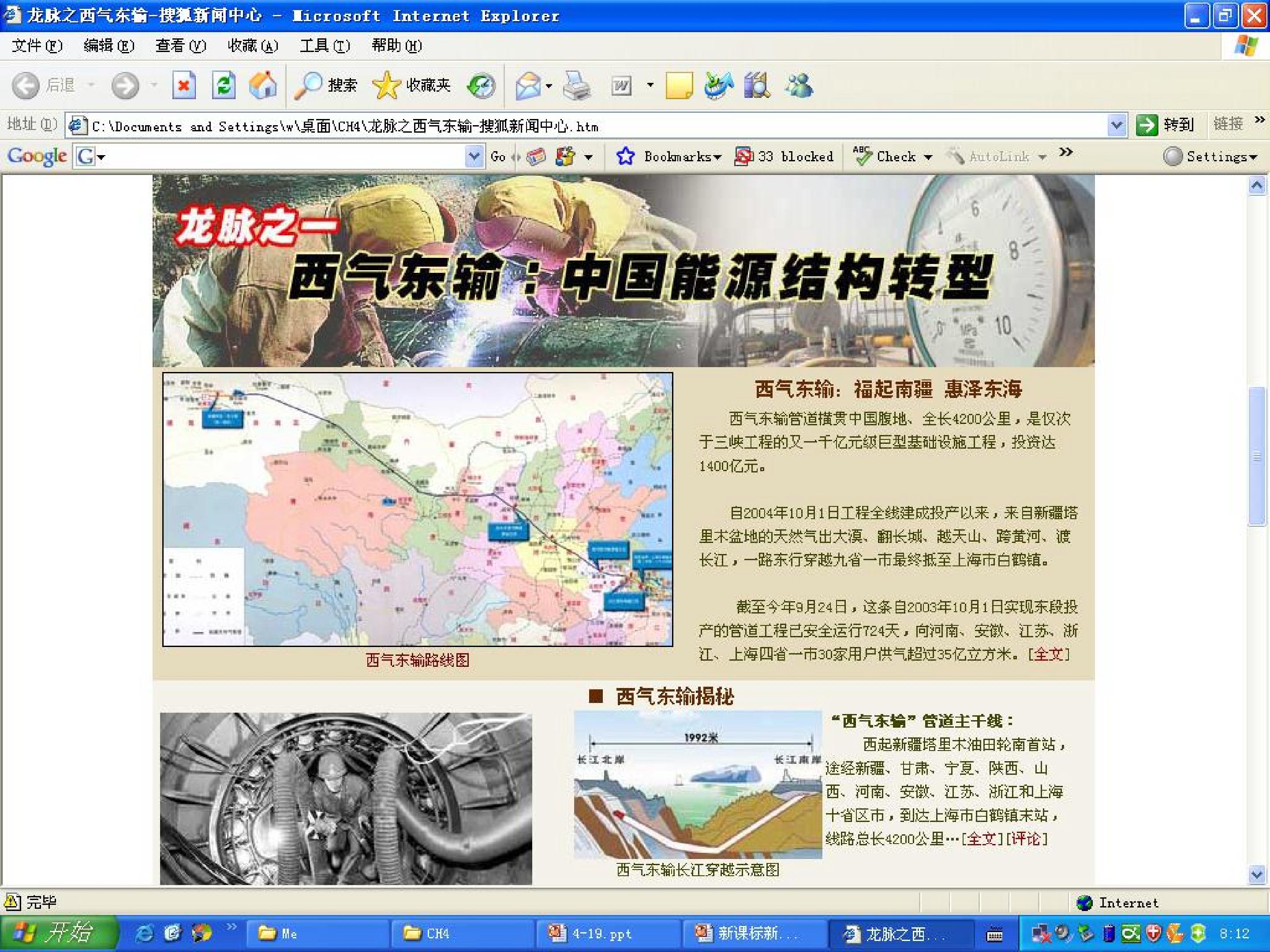The height and width of the screenshot is (952, 1270).
Task: Open the 全文 link under 管道主干线
Action: tap(982, 838)
